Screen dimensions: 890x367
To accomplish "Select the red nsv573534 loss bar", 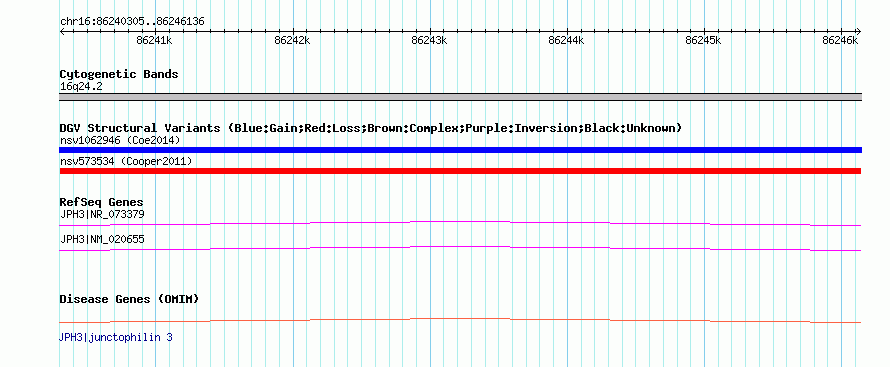I will [460, 171].
